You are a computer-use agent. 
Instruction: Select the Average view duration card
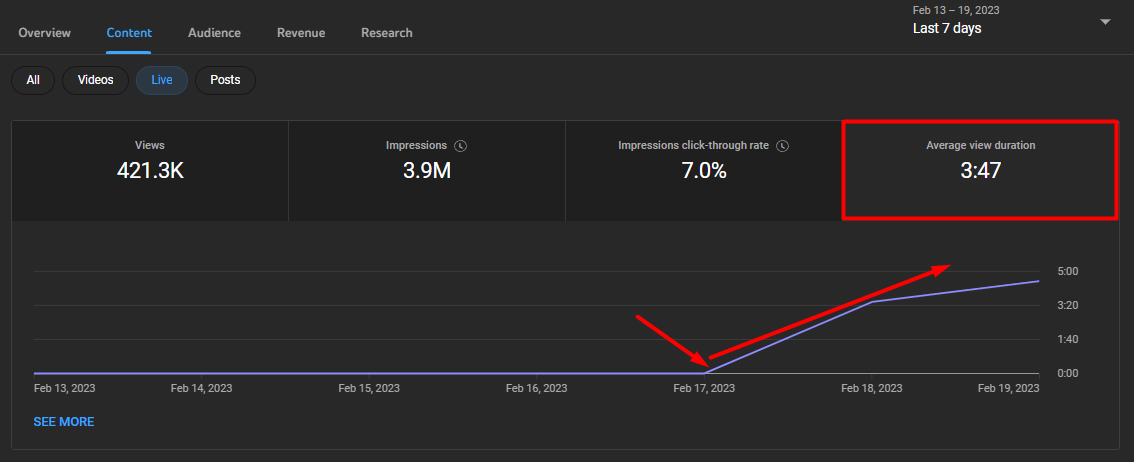pyautogui.click(x=981, y=171)
